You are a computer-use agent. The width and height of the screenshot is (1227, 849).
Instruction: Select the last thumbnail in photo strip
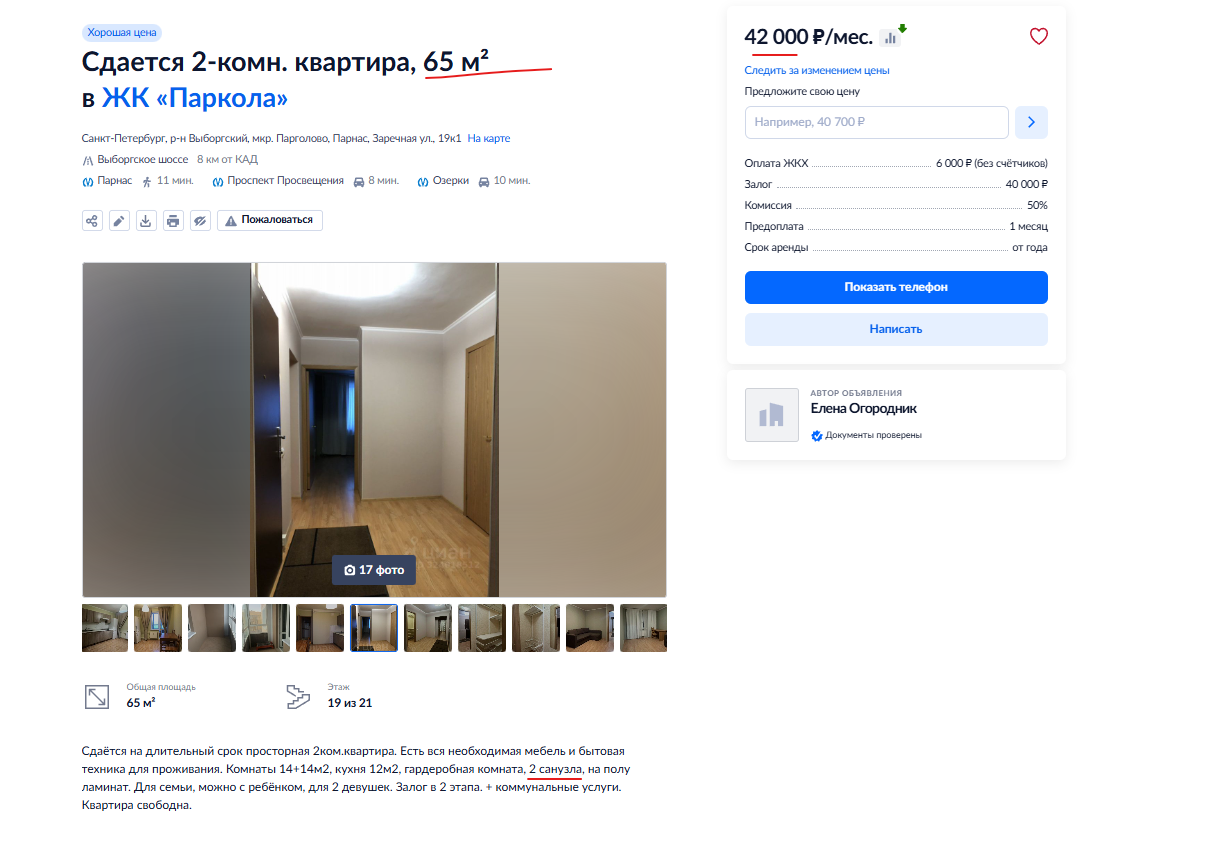643,628
